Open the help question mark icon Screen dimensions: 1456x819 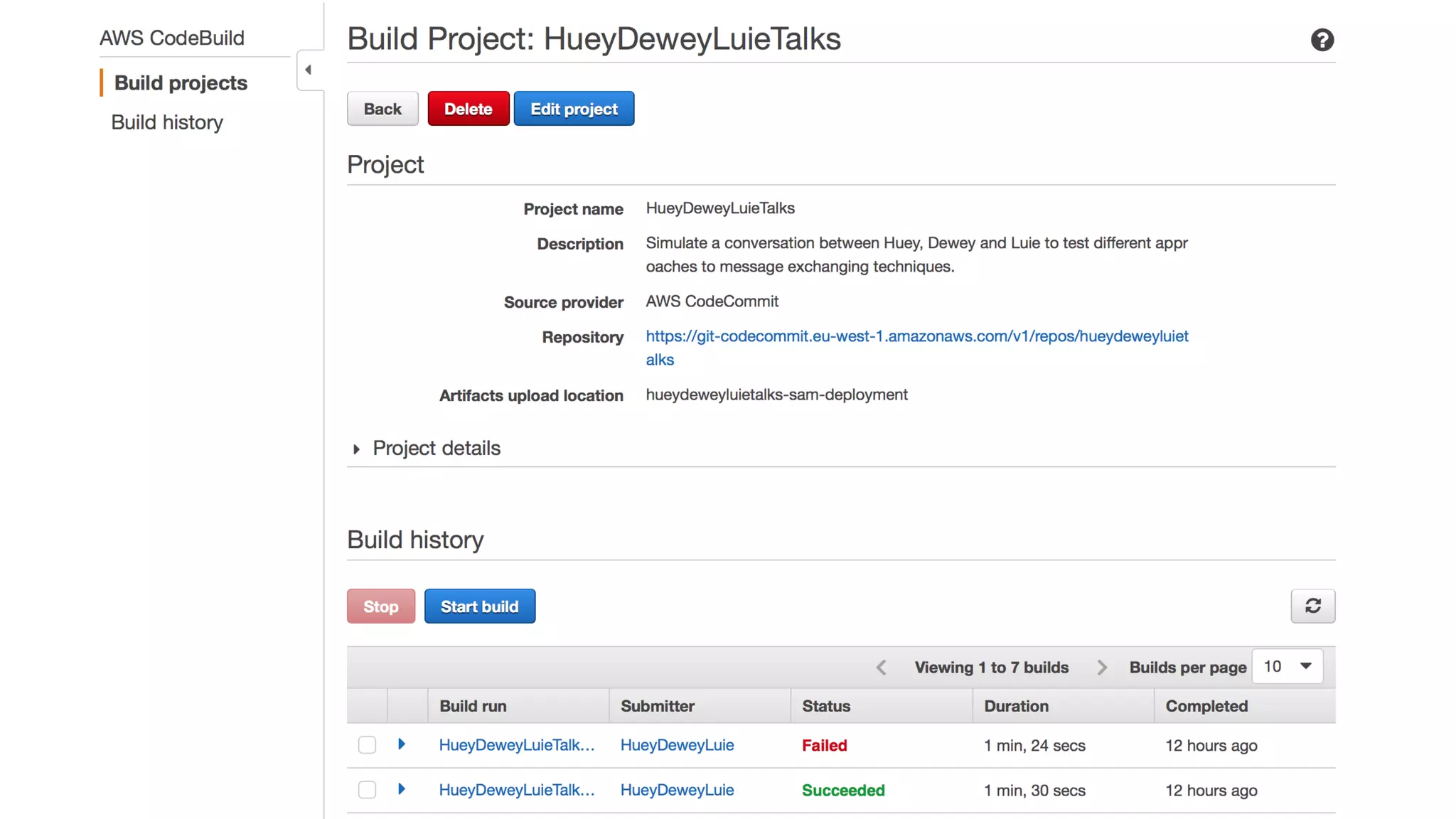coord(1322,40)
